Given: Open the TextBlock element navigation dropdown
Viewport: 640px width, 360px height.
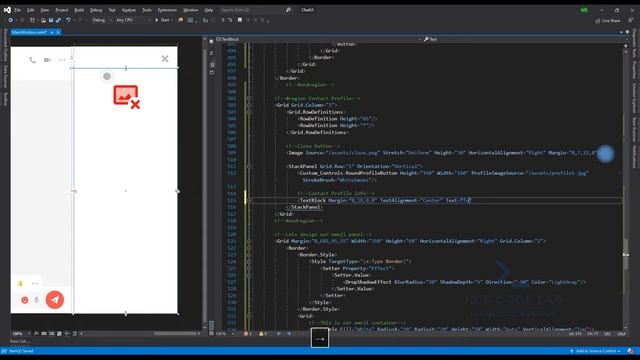Looking at the screenshot, I should click(318, 39).
